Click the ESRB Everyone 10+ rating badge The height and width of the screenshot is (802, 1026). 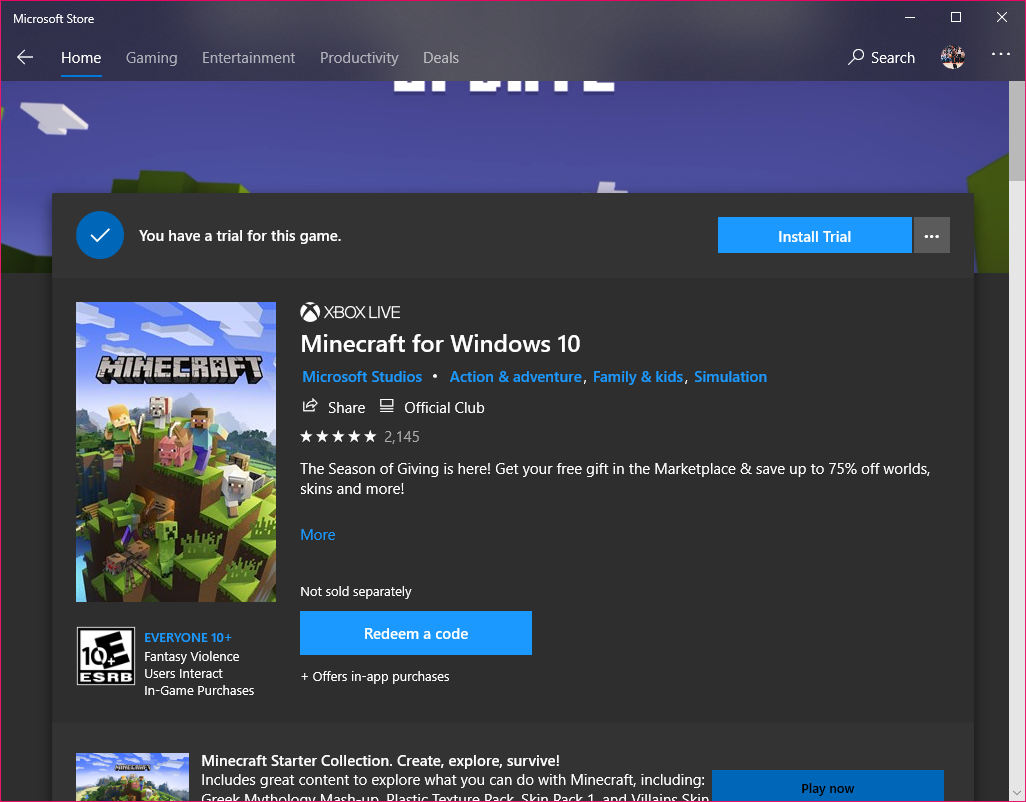click(105, 655)
